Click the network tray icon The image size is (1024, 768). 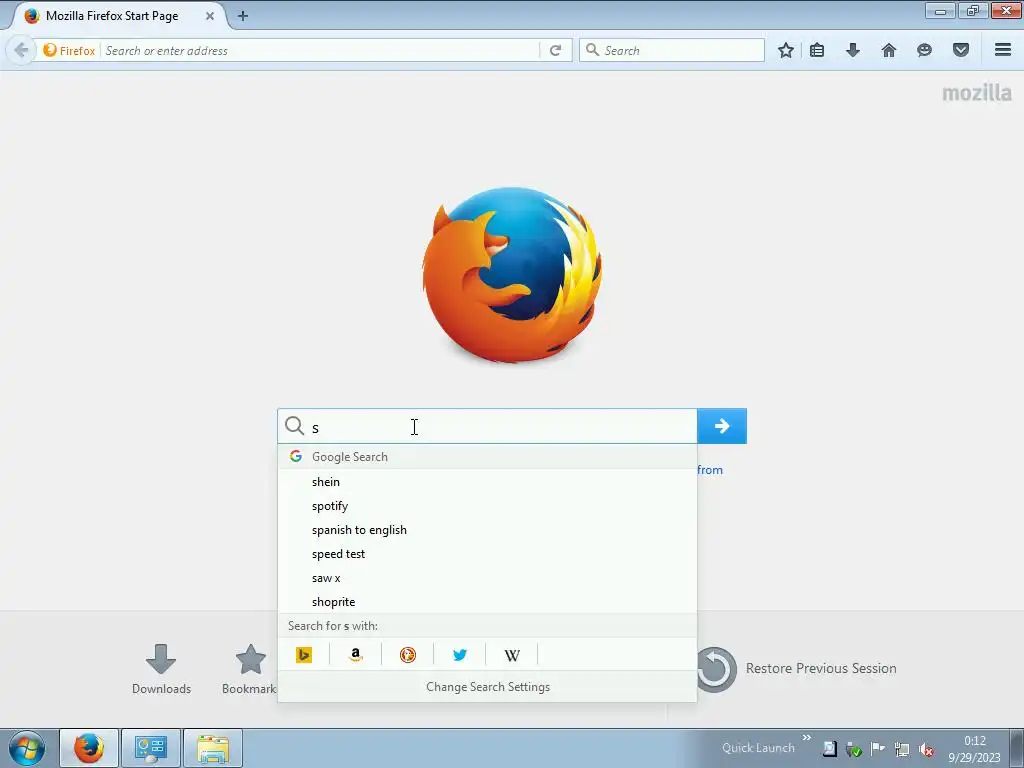click(x=902, y=749)
